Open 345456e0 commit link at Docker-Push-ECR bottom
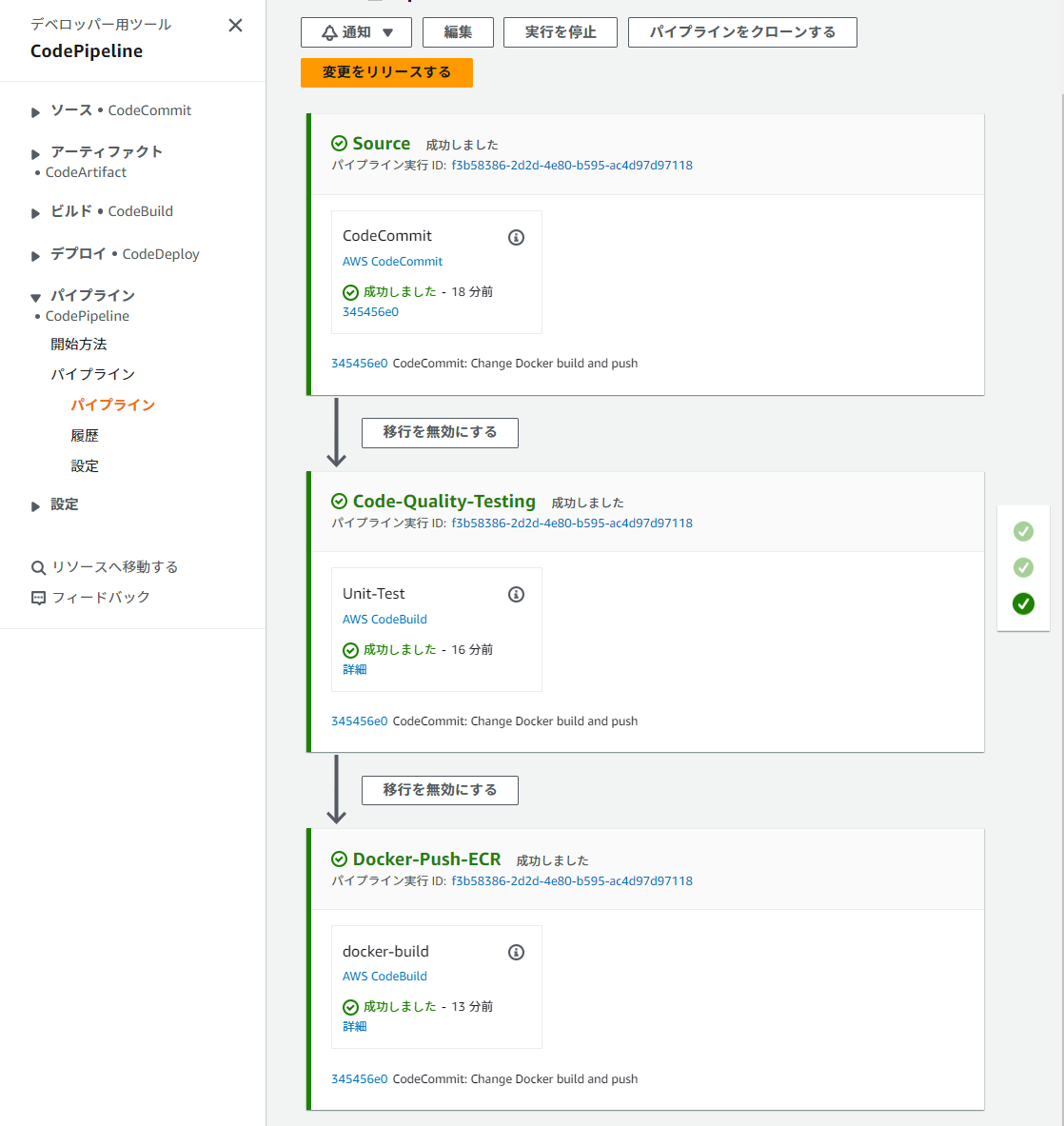The height and width of the screenshot is (1126, 1064). click(359, 1078)
